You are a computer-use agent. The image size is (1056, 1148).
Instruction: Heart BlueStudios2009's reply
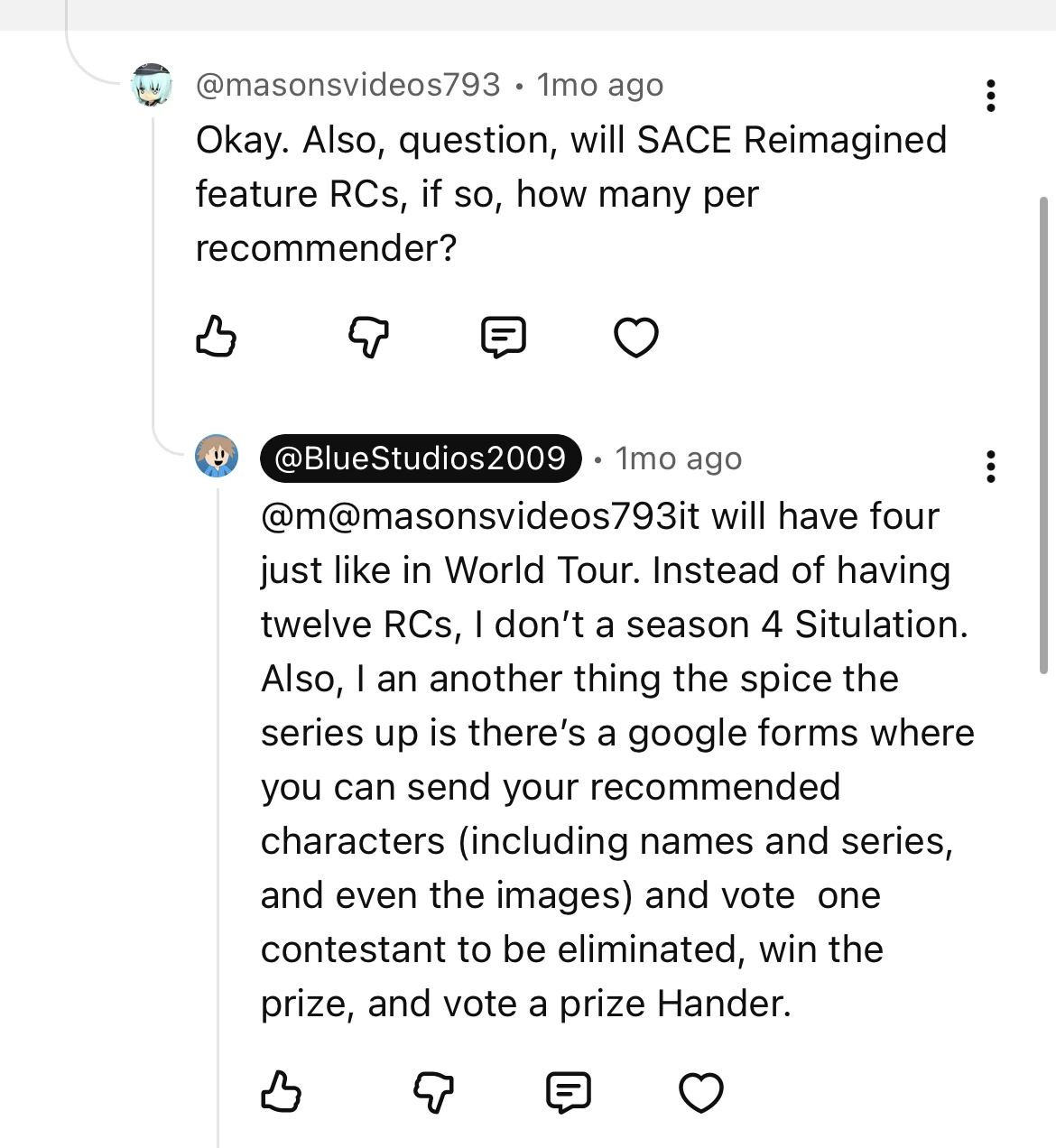click(700, 1091)
